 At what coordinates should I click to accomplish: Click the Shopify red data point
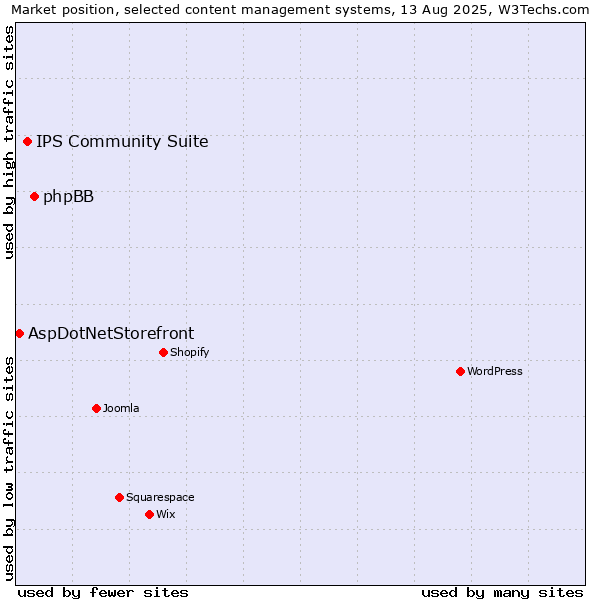coord(163,352)
